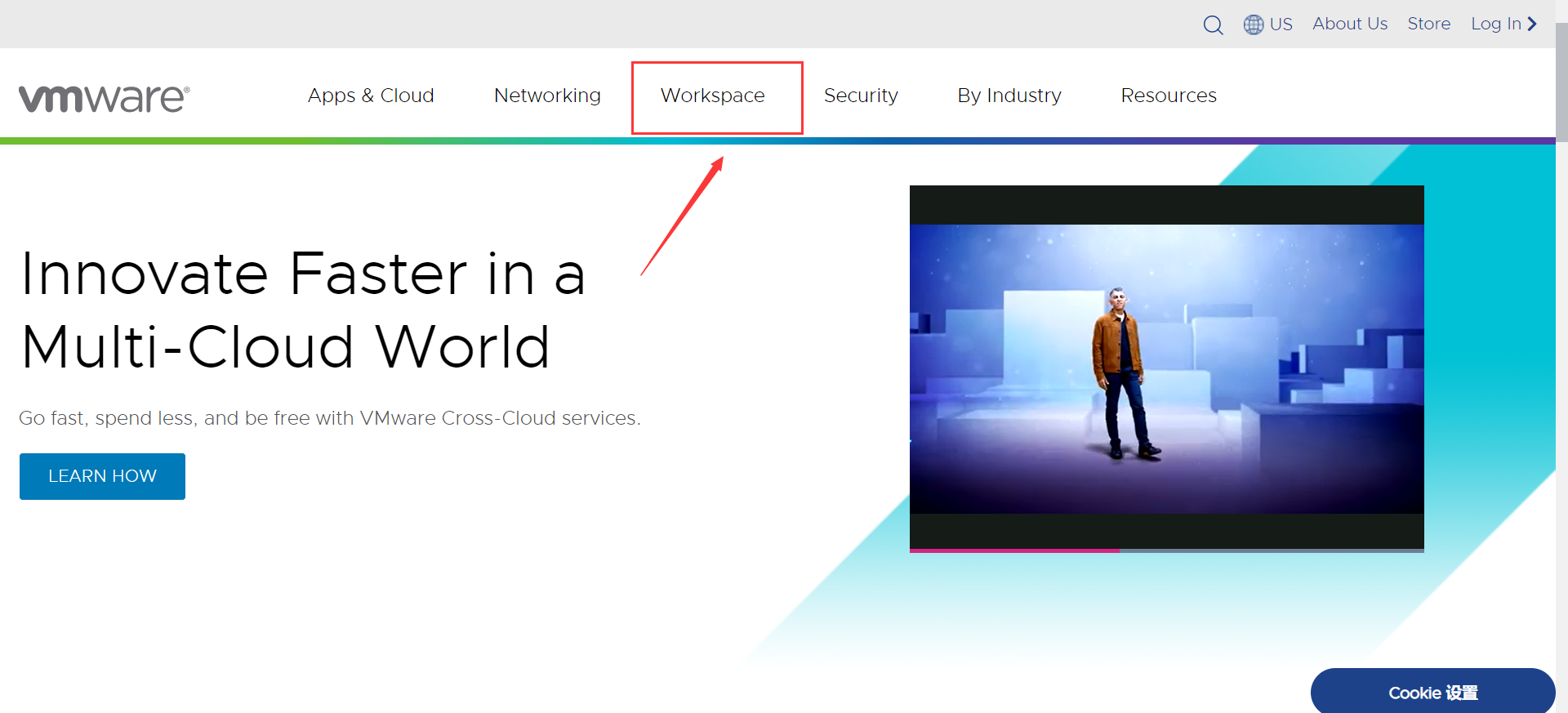Click the video progress bar

point(1167,550)
